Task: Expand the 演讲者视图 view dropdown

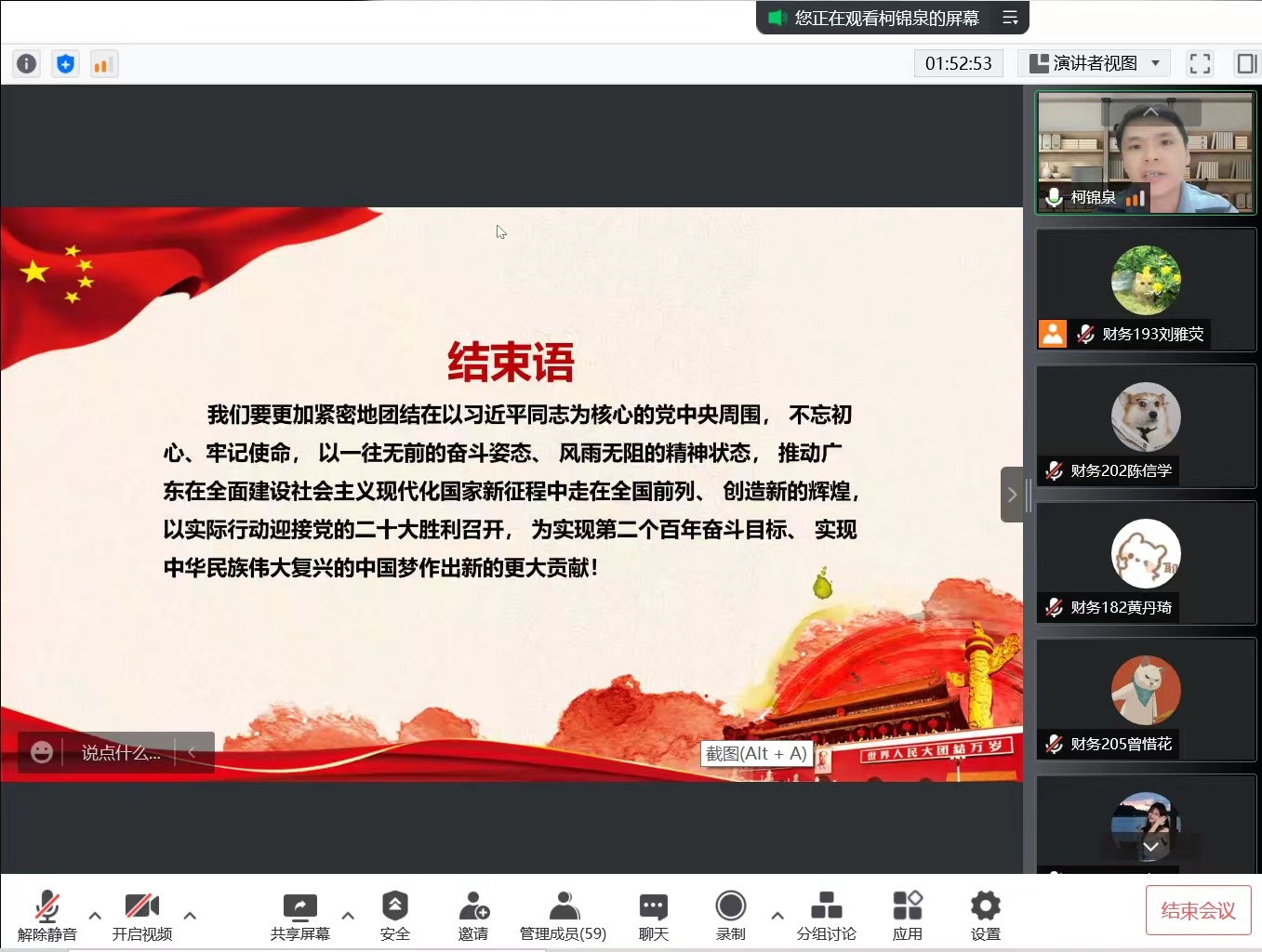Action: click(1094, 63)
